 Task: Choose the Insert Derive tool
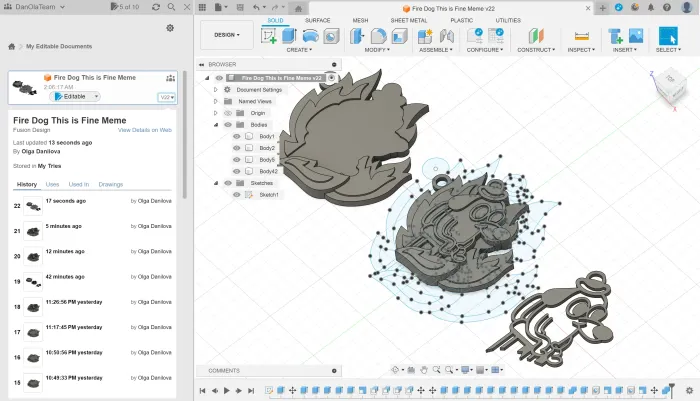click(x=615, y=36)
